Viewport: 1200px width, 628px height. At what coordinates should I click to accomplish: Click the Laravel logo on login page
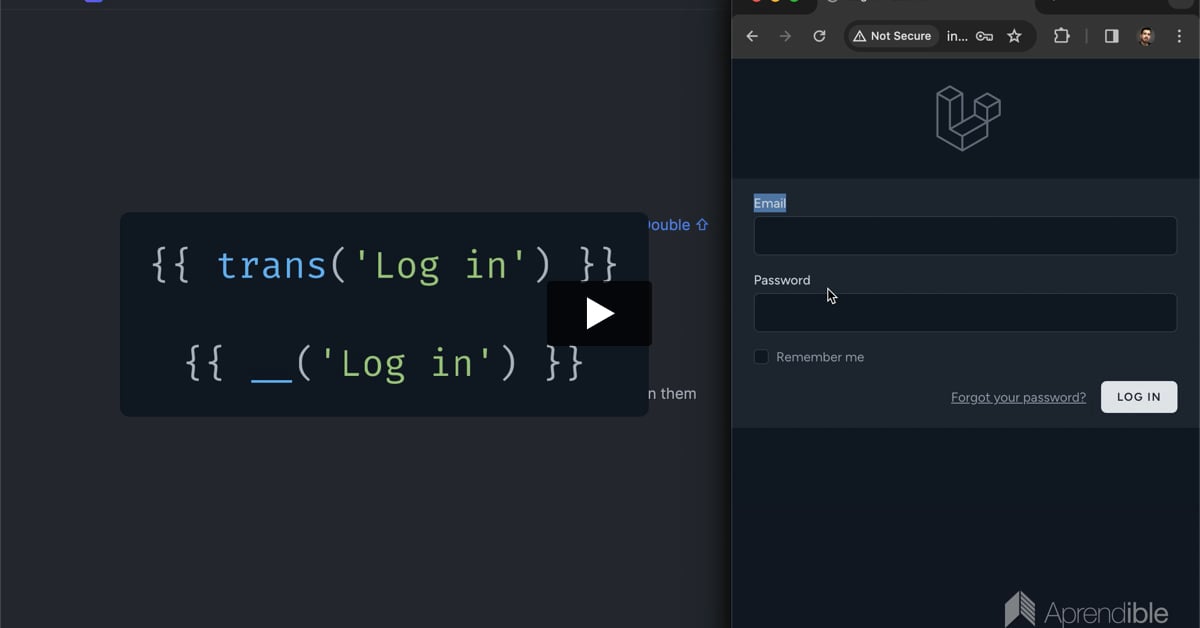[967, 118]
